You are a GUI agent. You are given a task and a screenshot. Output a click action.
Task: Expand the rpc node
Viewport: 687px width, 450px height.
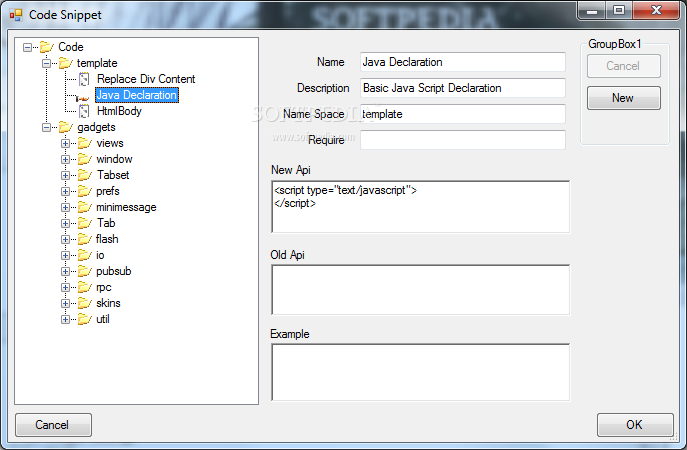[x=65, y=287]
